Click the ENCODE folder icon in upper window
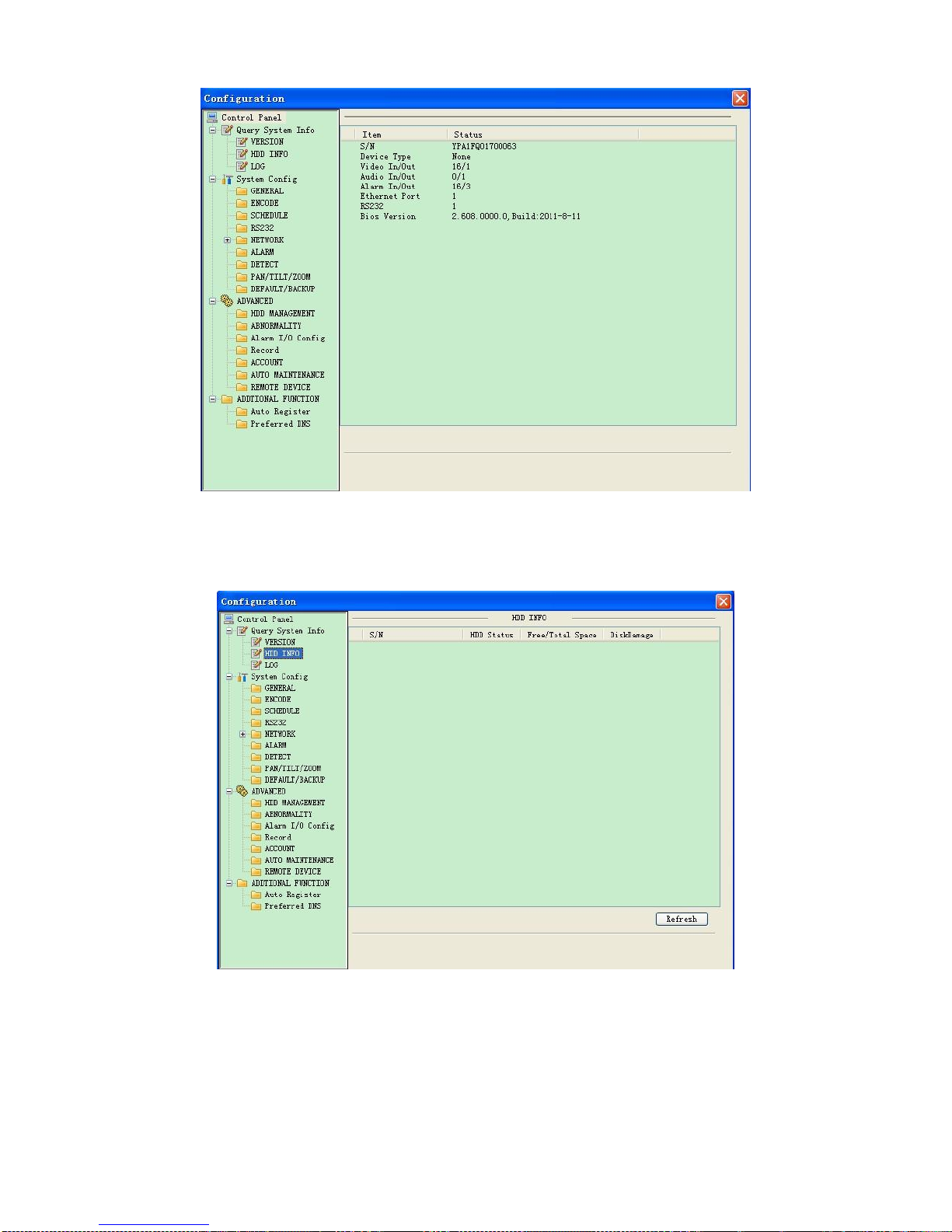 click(242, 203)
